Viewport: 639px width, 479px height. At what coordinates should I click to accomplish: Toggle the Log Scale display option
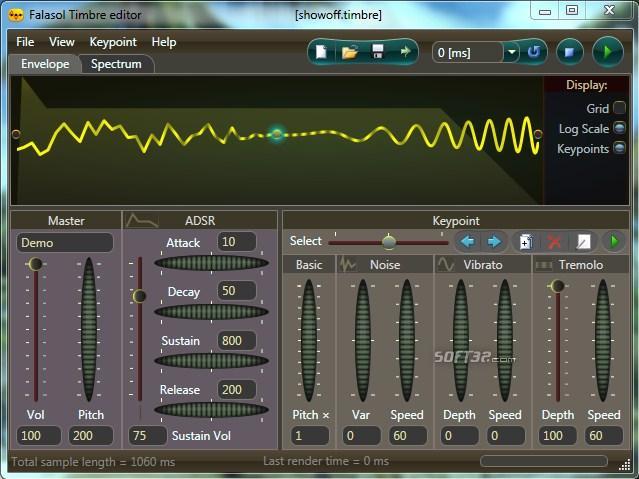coord(619,128)
